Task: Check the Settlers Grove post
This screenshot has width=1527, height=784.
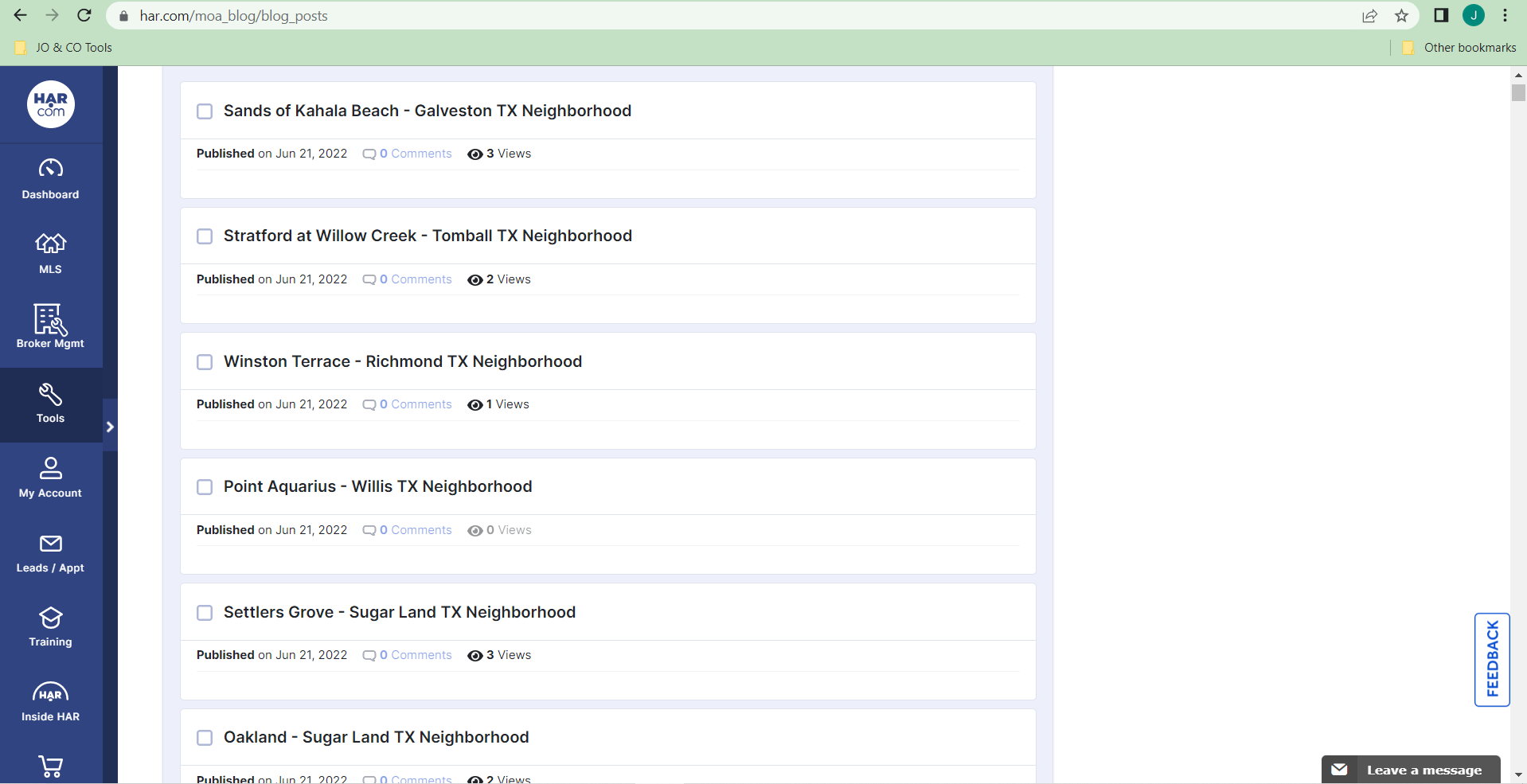Action: (205, 613)
